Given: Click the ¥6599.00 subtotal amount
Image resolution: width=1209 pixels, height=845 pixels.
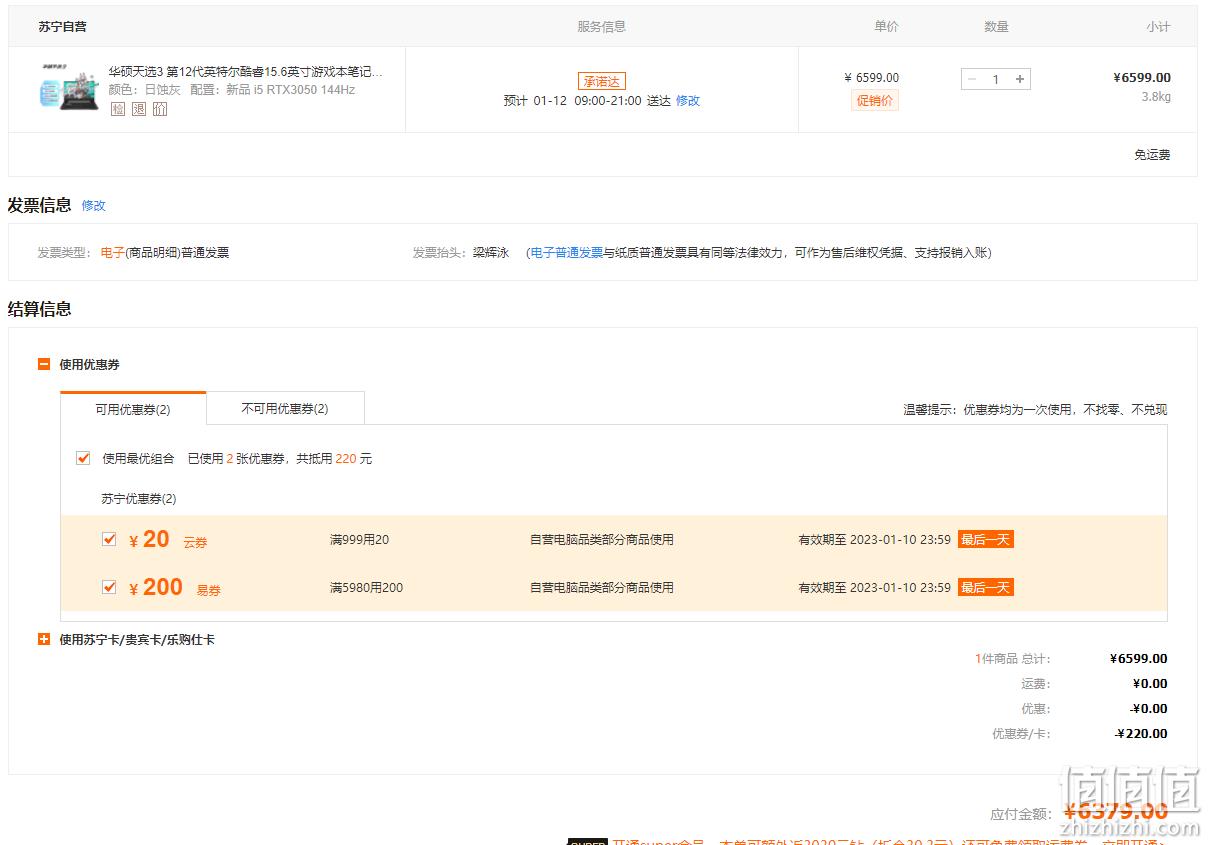Looking at the screenshot, I should point(1142,77).
